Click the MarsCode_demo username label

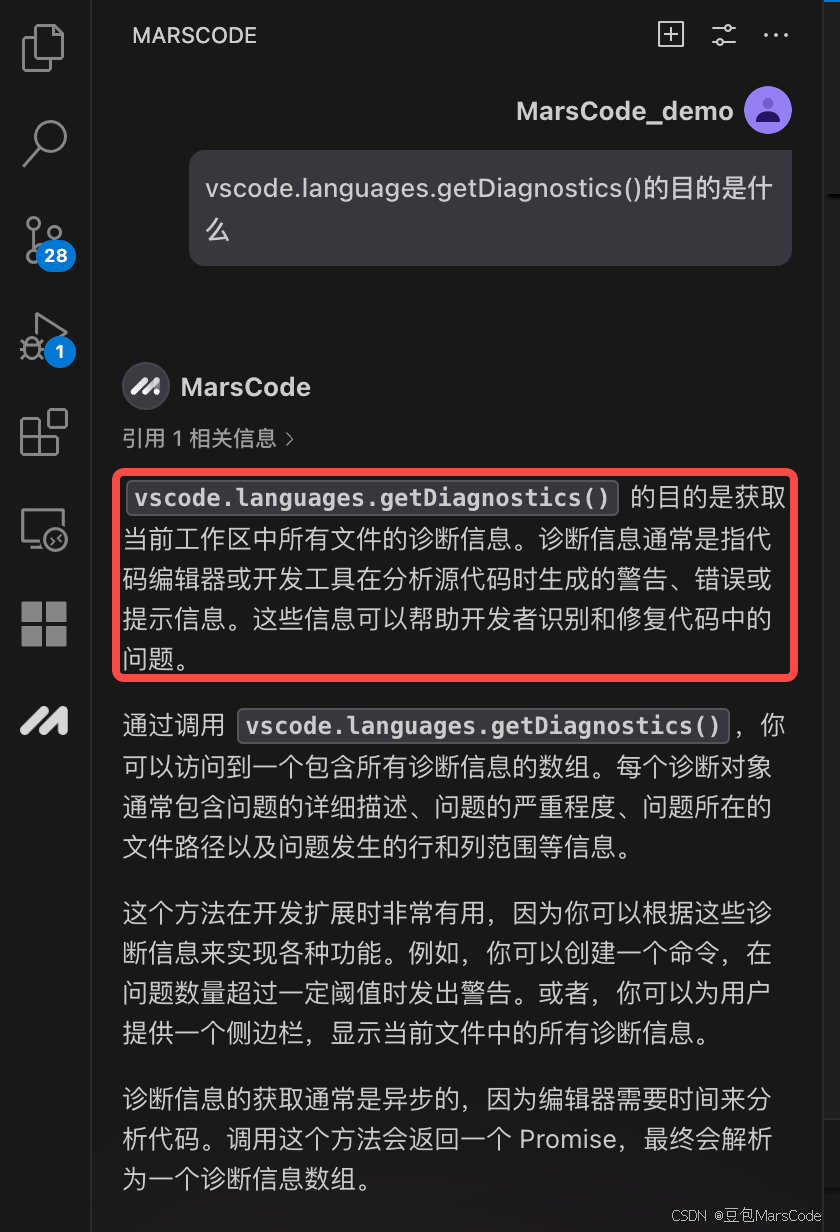tap(625, 111)
